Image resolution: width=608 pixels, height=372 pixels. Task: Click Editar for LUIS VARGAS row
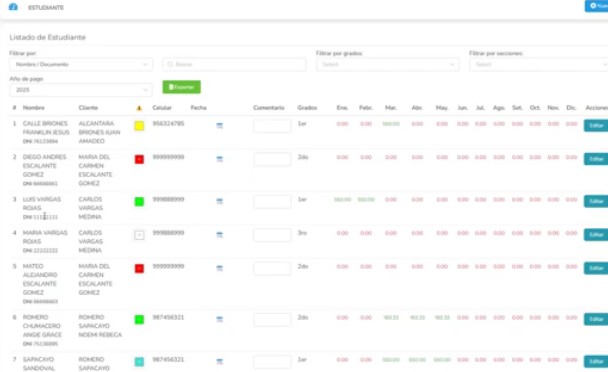coord(596,201)
